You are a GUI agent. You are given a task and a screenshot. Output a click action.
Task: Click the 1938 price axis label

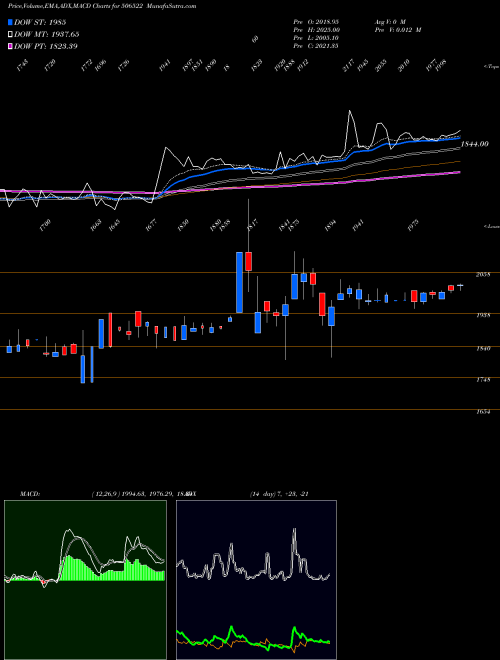[x=483, y=315]
